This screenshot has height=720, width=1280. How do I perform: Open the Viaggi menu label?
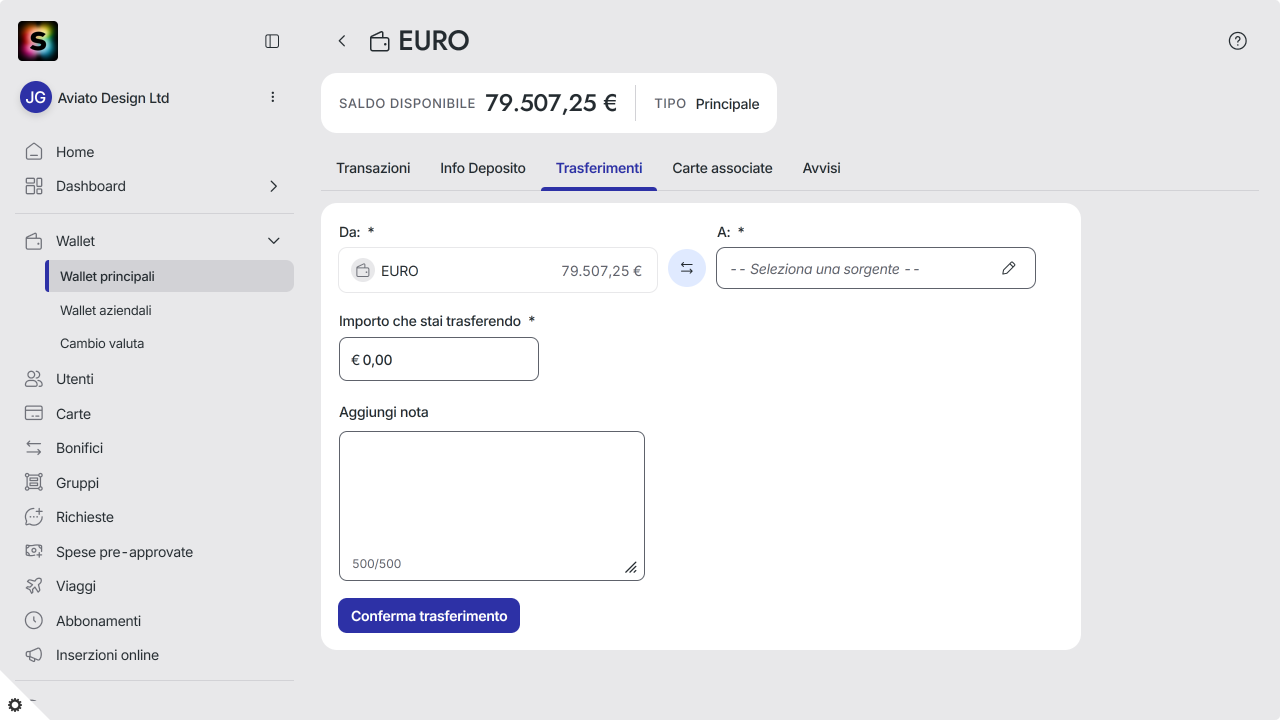pyautogui.click(x=76, y=586)
